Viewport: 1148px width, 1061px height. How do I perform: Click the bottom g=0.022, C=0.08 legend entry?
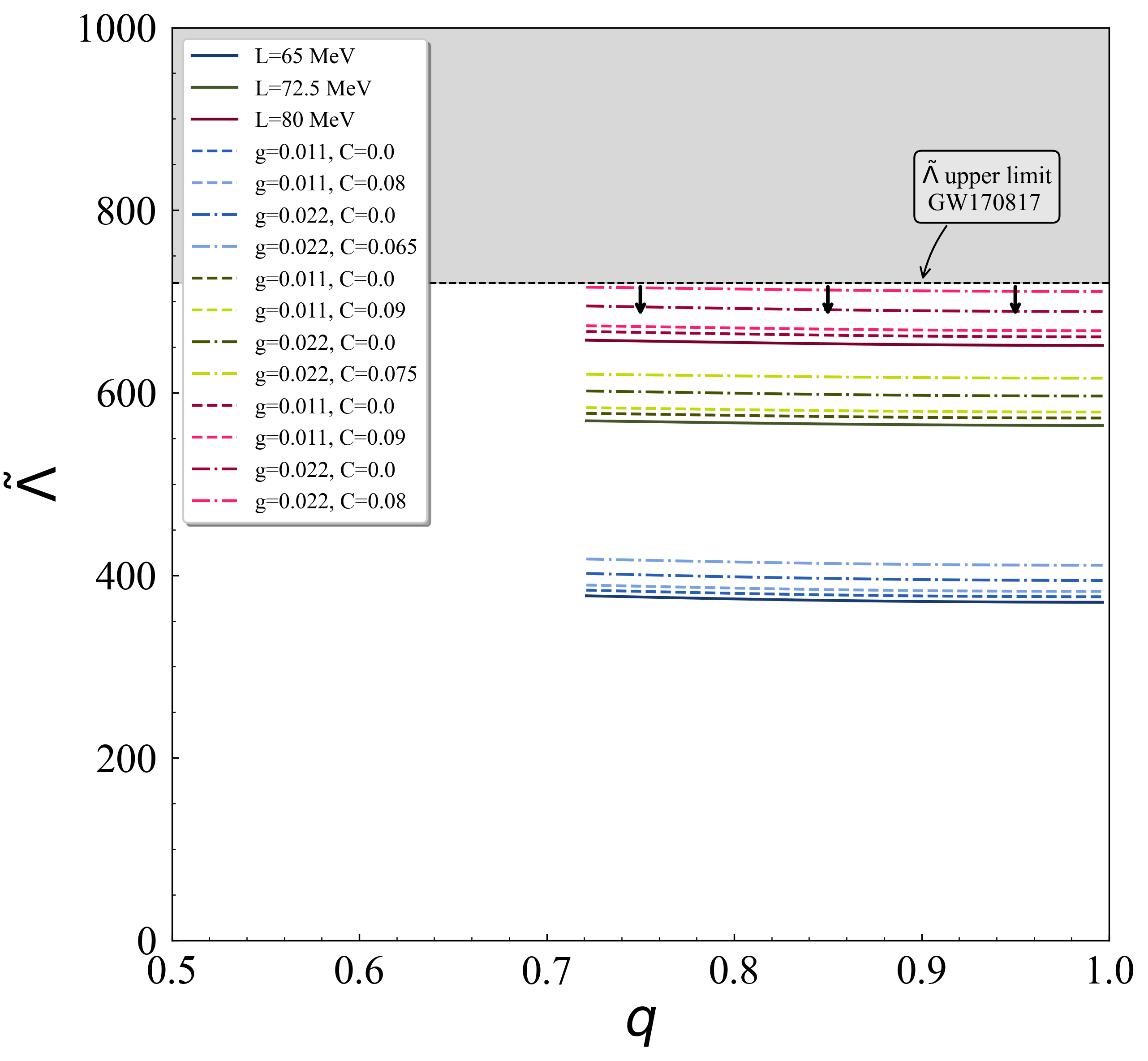330,501
